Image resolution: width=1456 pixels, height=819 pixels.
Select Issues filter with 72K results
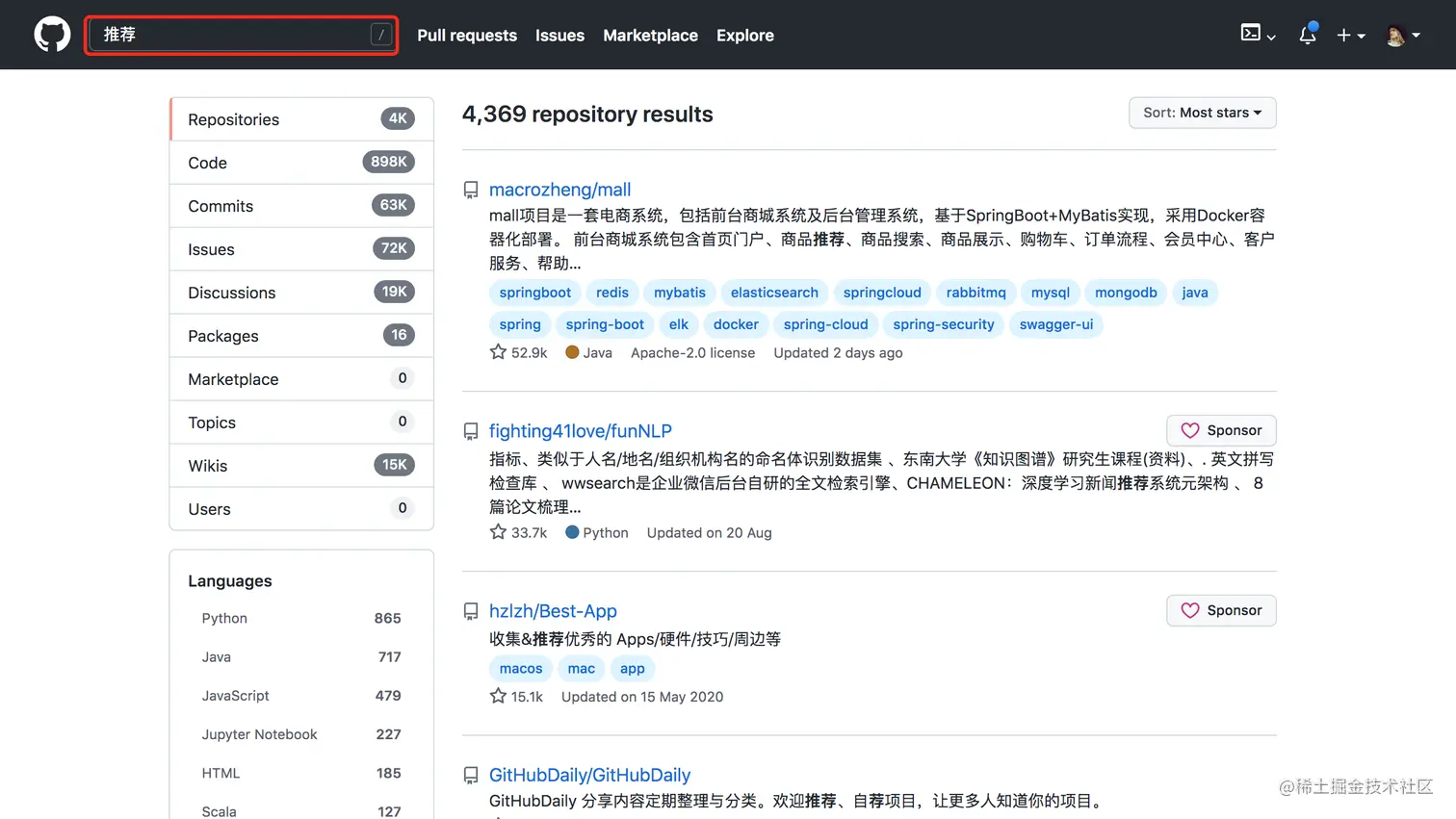301,249
